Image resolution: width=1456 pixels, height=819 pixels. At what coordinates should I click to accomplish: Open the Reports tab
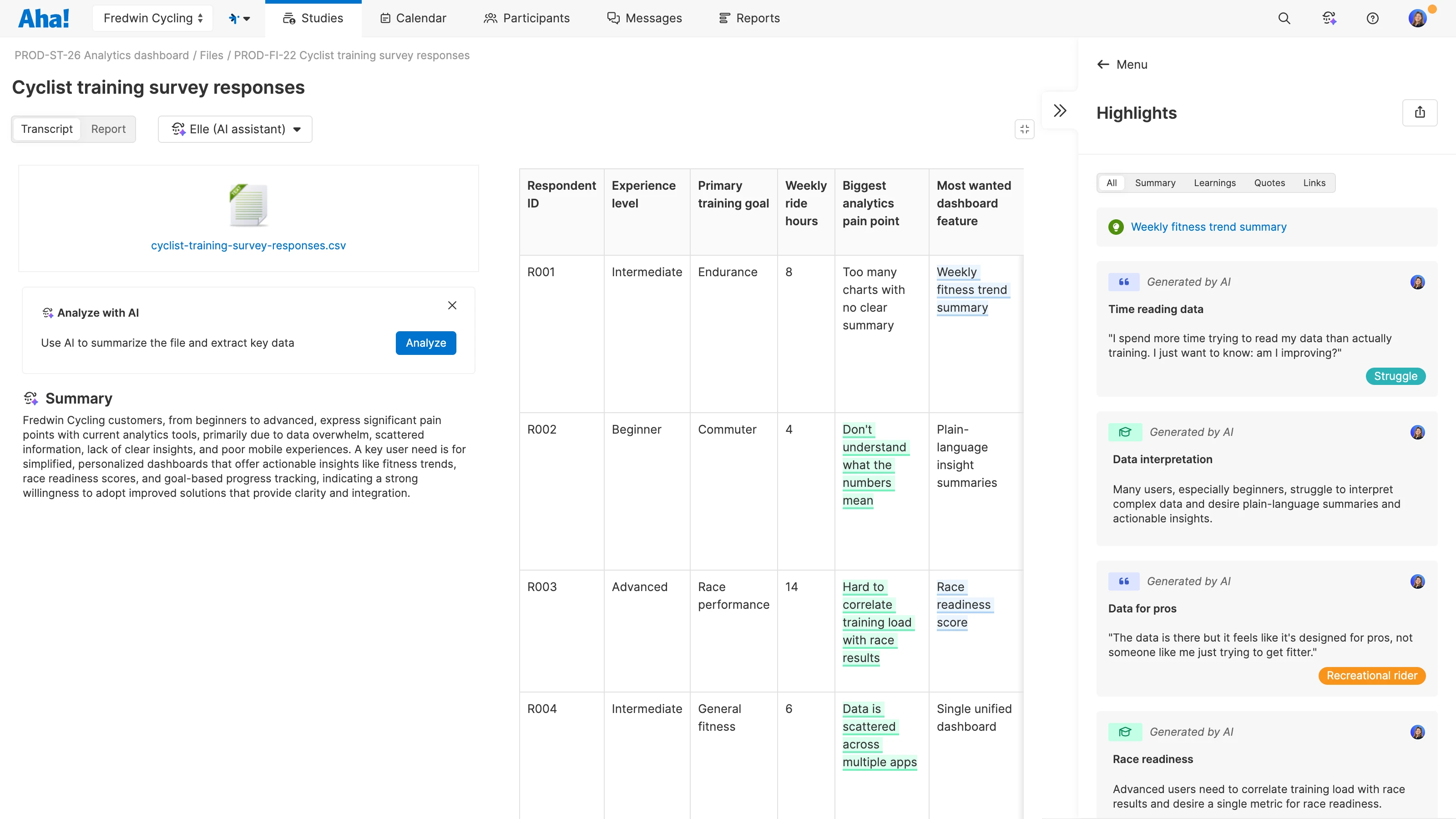[749, 18]
